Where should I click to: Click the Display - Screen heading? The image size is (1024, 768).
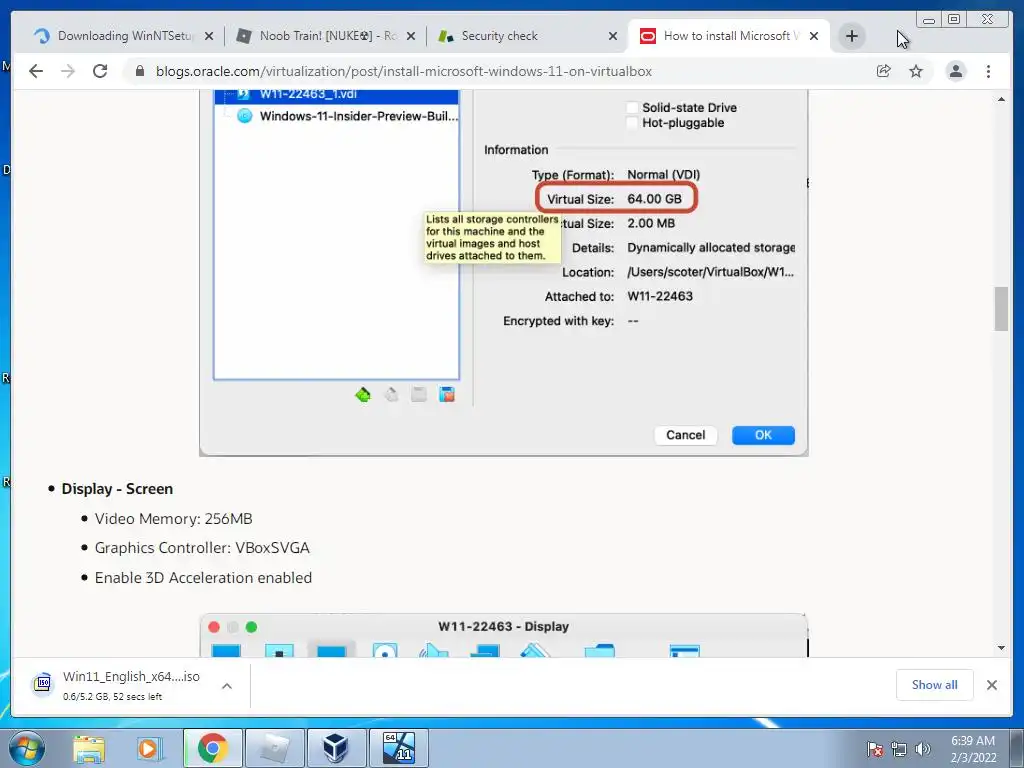pyautogui.click(x=117, y=489)
